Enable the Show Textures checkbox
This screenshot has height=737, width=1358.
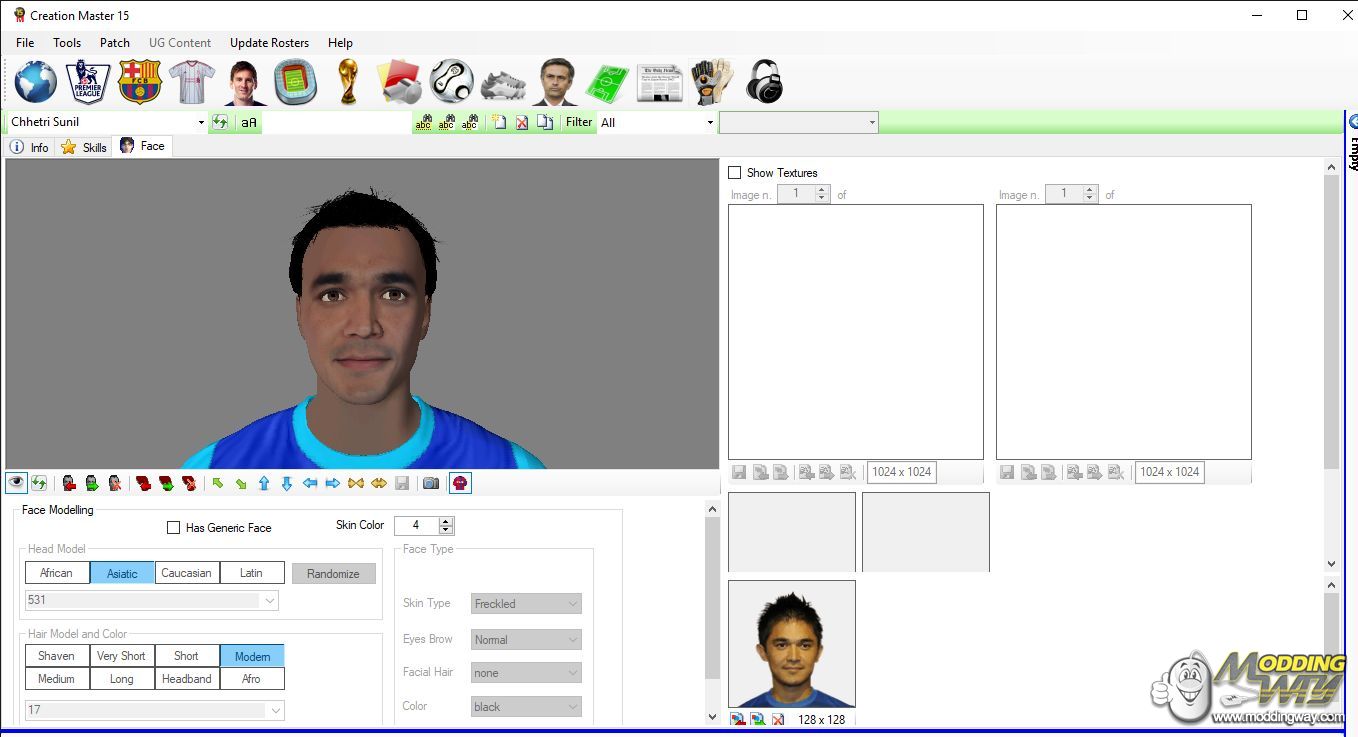[x=735, y=173]
